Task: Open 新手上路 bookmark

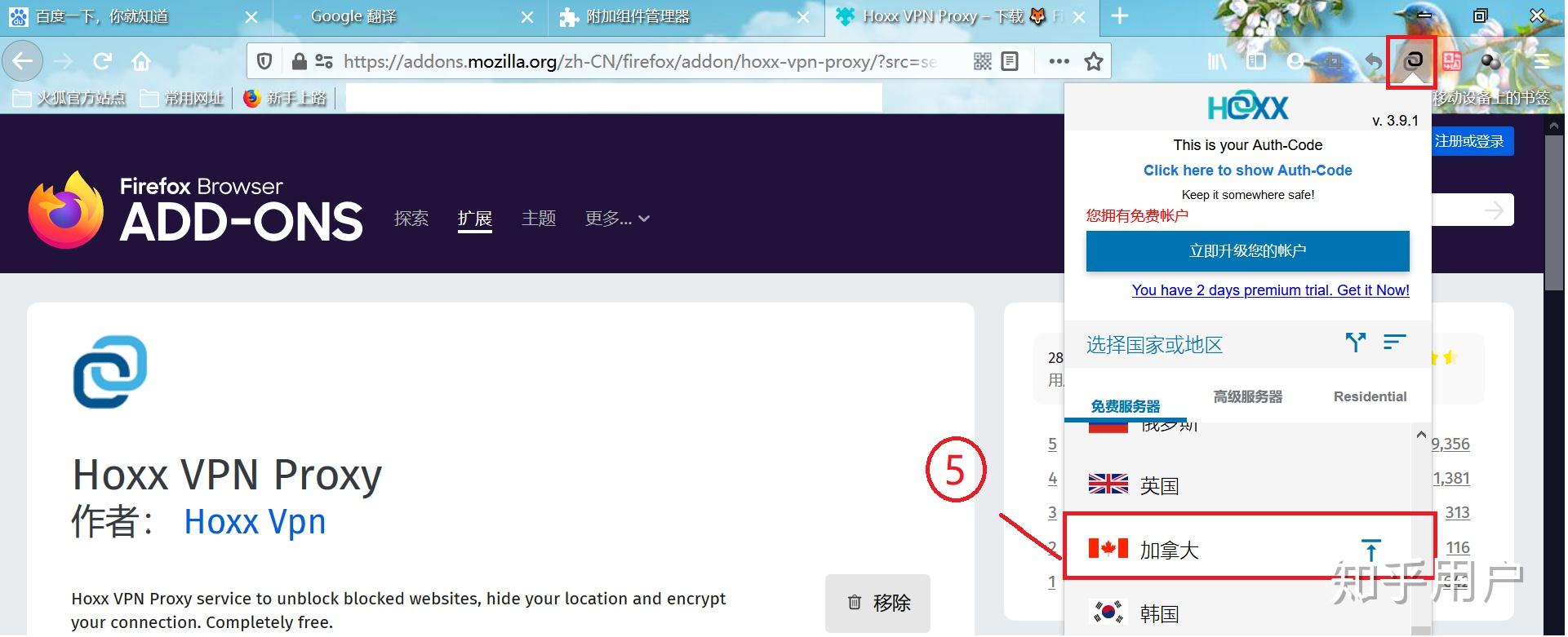Action: [285, 99]
